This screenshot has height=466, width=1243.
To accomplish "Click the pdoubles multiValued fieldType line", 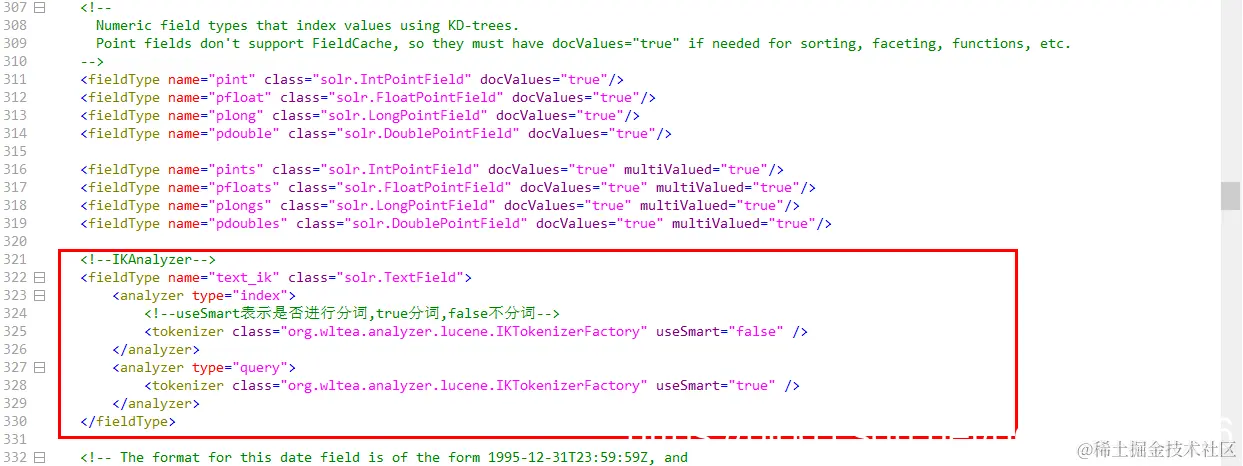I will point(456,223).
